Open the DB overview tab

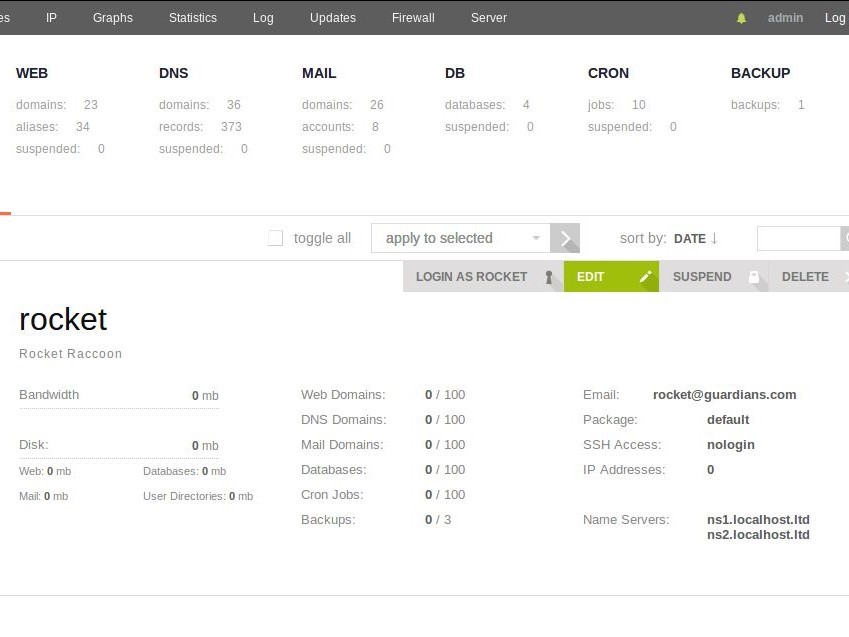click(455, 73)
